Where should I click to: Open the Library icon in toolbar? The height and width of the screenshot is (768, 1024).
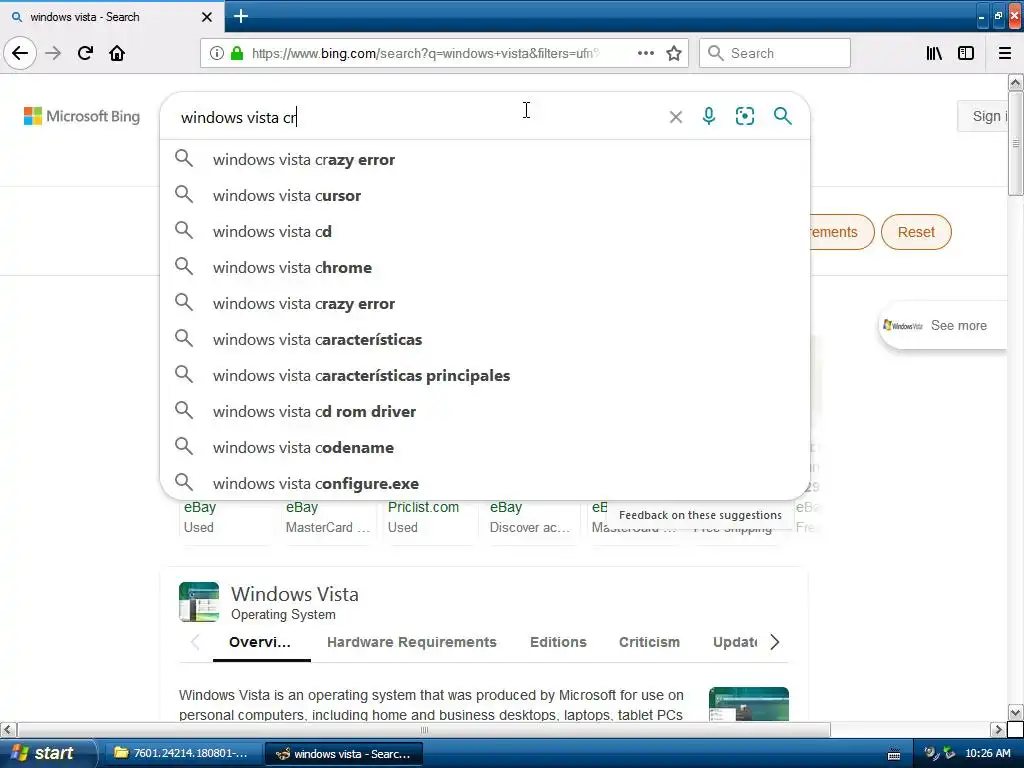[x=934, y=53]
